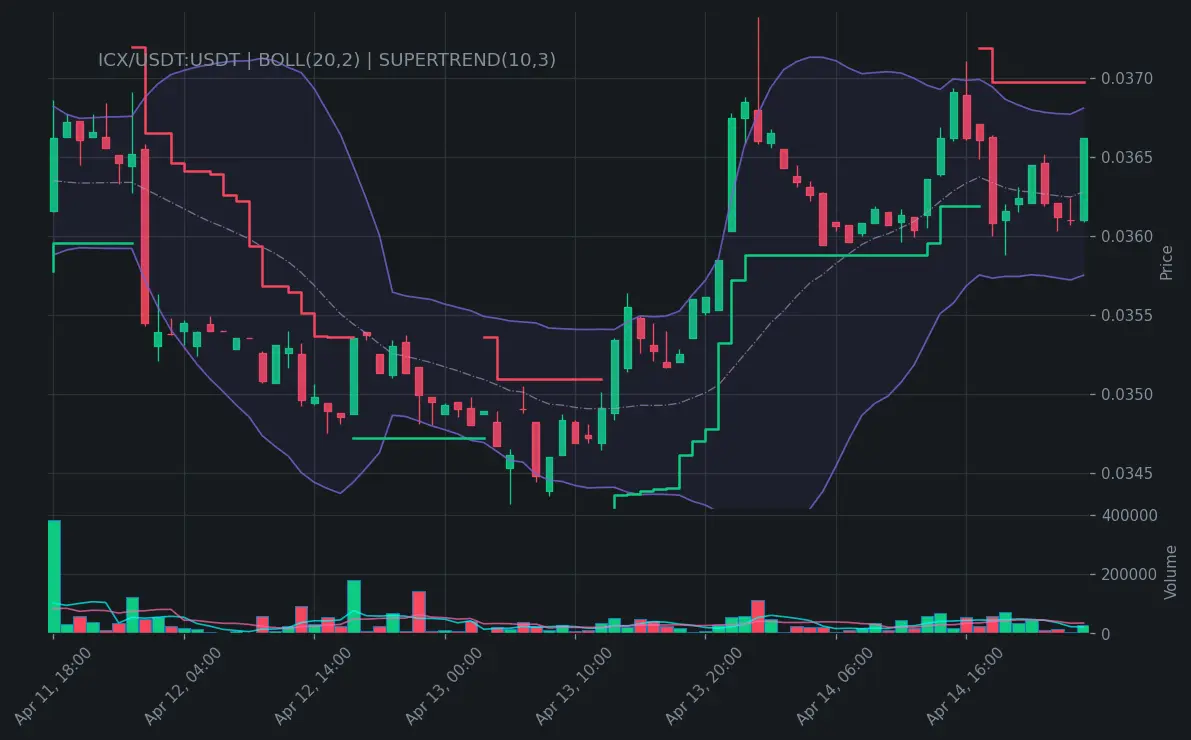Click the Apr 12, 14:00 time label
1191x740 pixels.
pyautogui.click(x=313, y=687)
